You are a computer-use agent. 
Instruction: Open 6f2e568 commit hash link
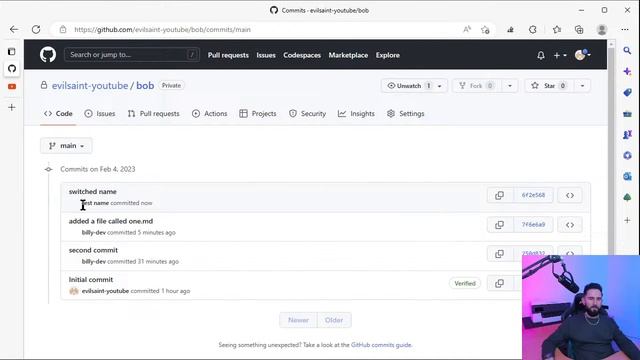click(x=533, y=195)
